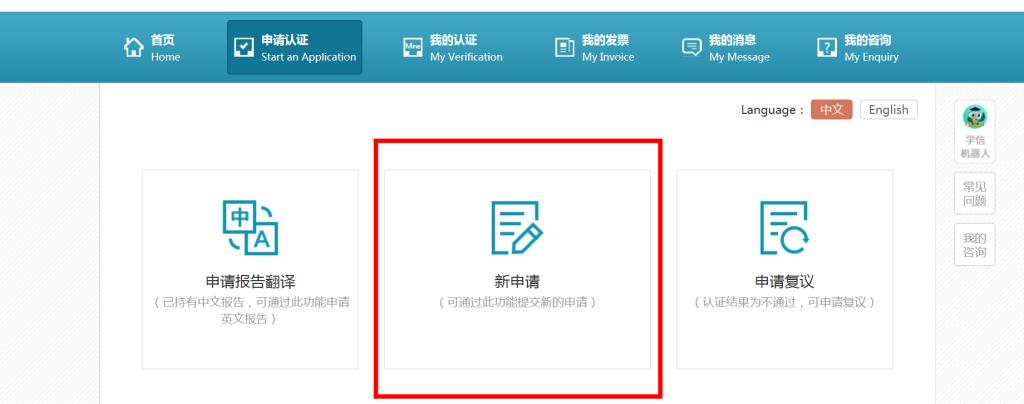Viewport: 1024px width, 404px height.
Task: Click the Start an Application checkmark icon
Action: pyautogui.click(x=243, y=48)
